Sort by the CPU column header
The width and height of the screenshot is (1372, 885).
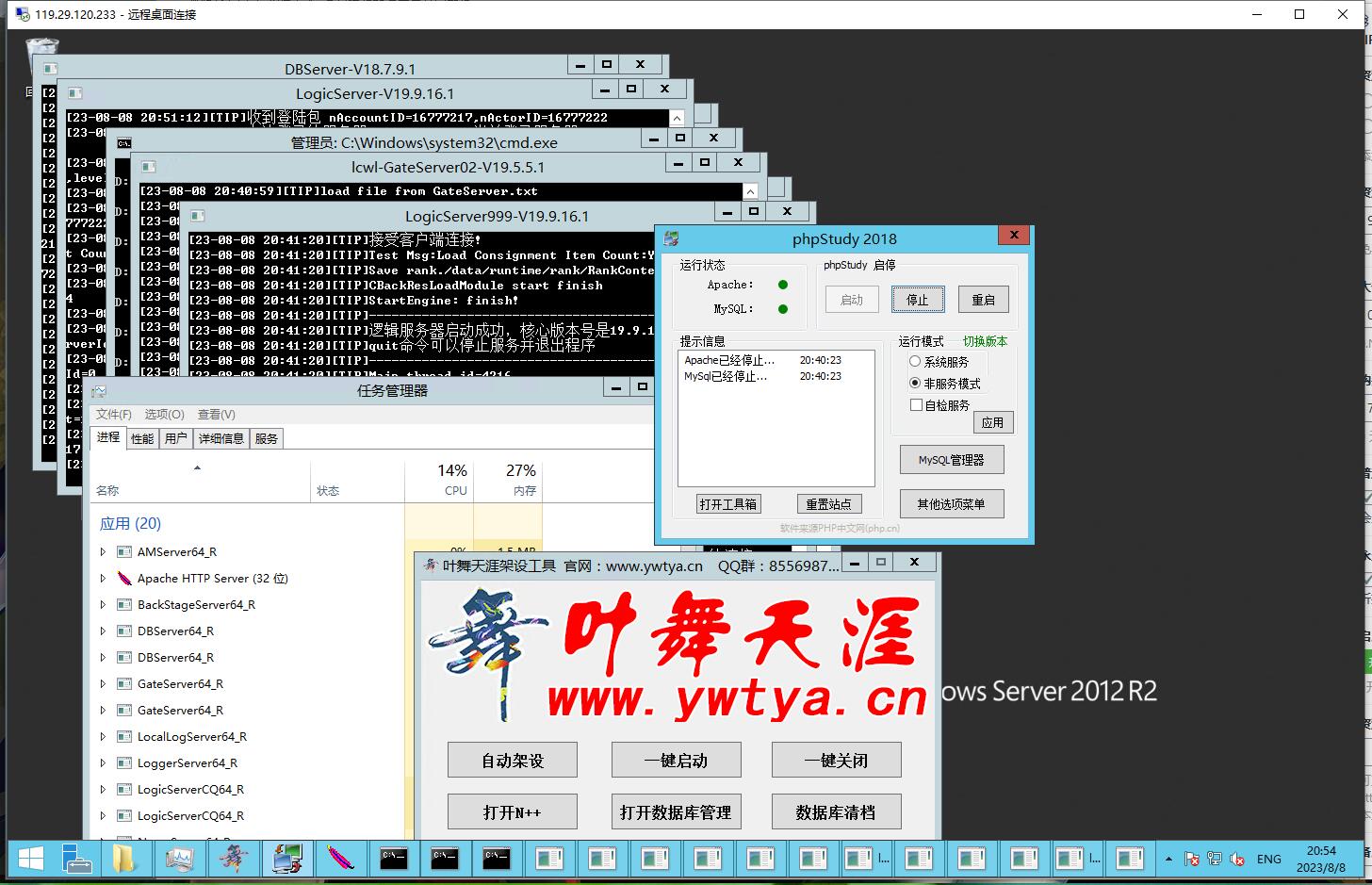pos(439,480)
